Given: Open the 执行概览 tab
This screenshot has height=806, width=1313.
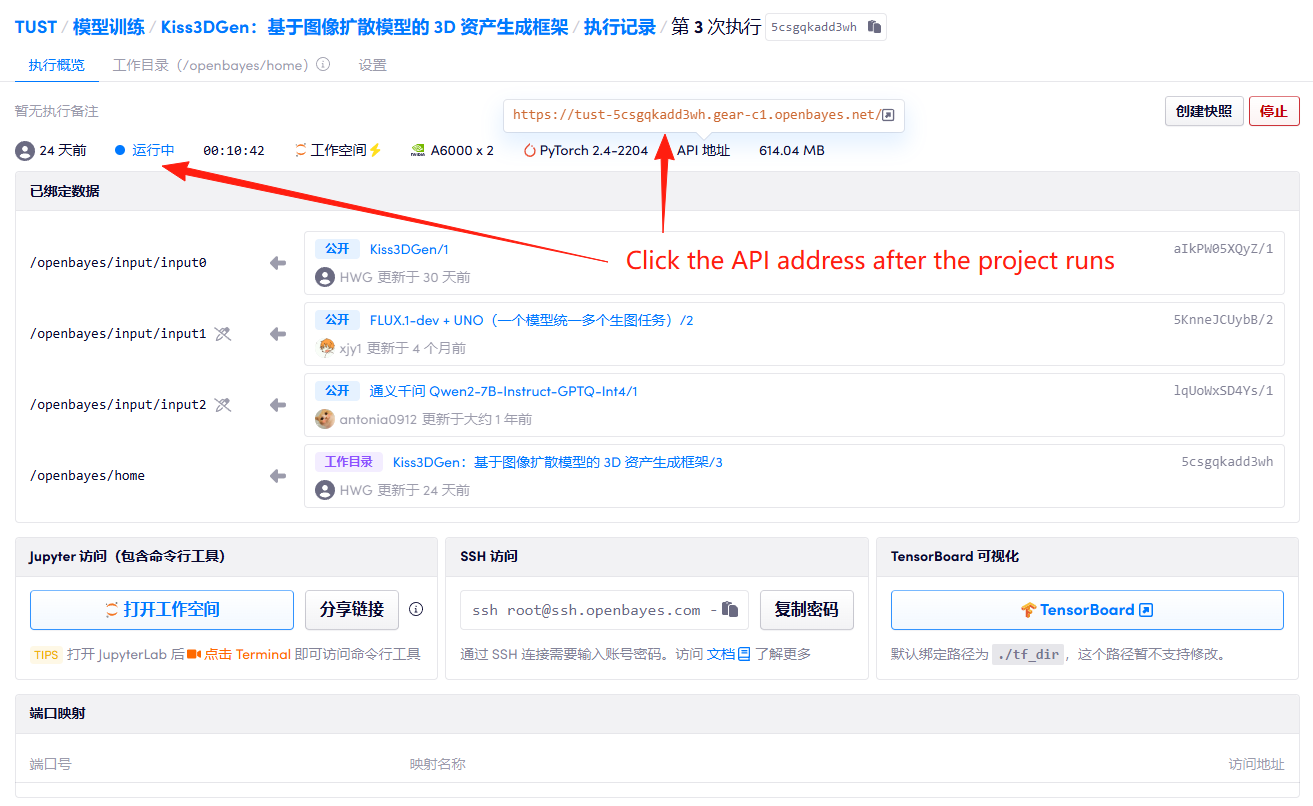Looking at the screenshot, I should click(57, 65).
